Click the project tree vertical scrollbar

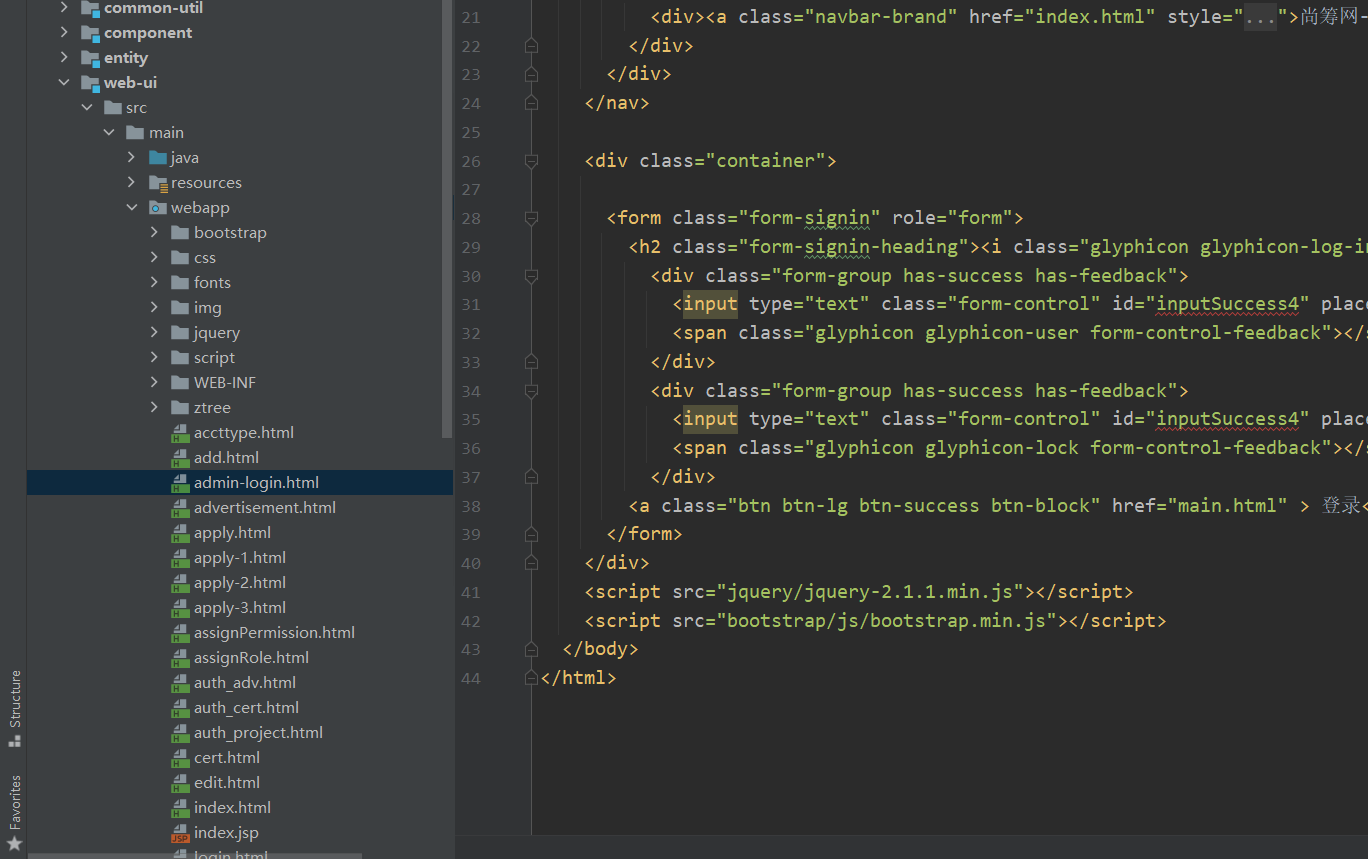[447, 218]
